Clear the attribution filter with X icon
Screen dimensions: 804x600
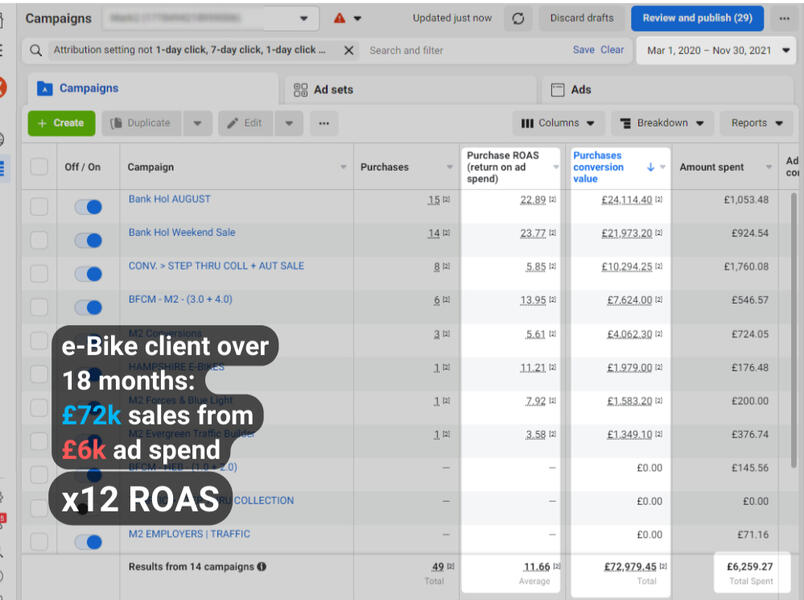click(x=349, y=50)
